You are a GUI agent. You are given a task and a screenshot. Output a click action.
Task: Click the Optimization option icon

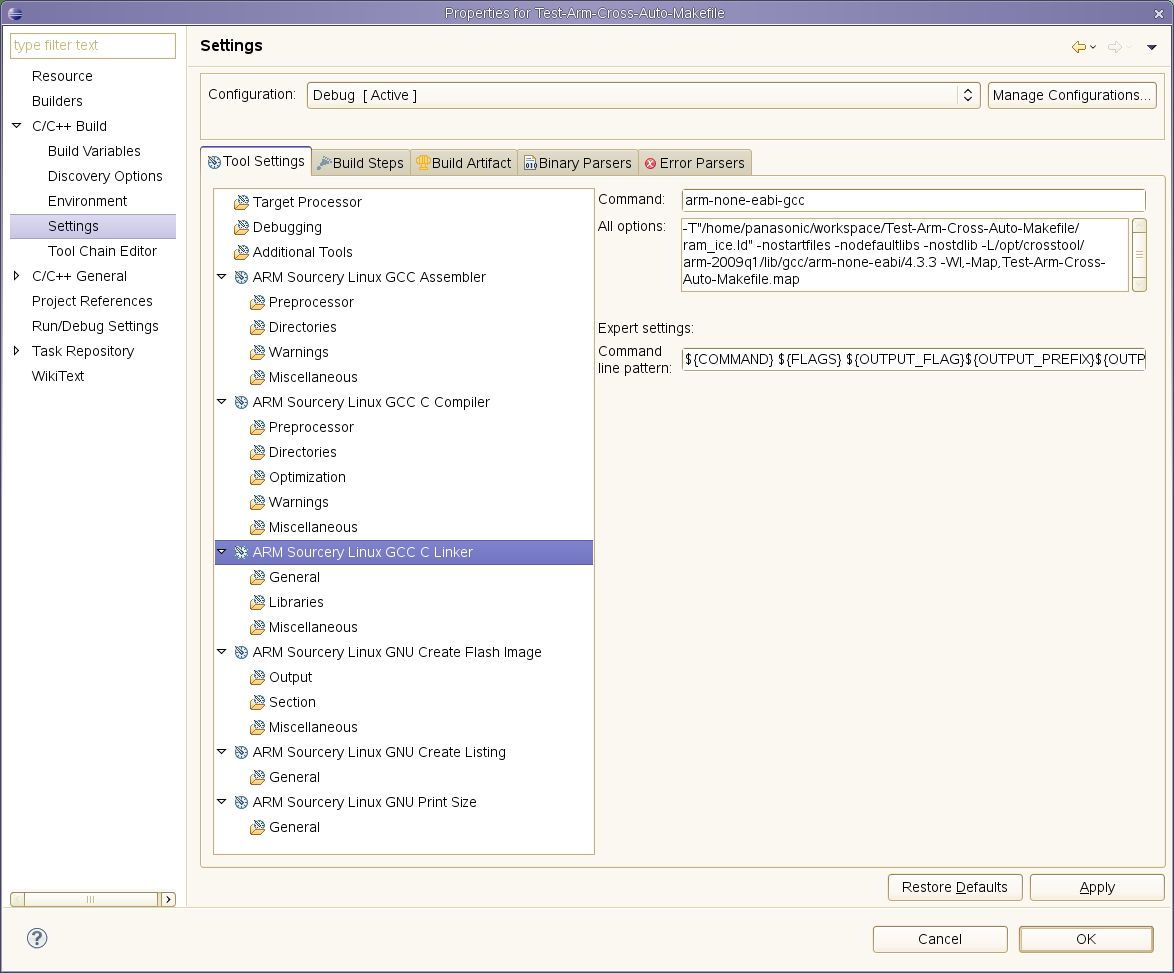point(258,477)
